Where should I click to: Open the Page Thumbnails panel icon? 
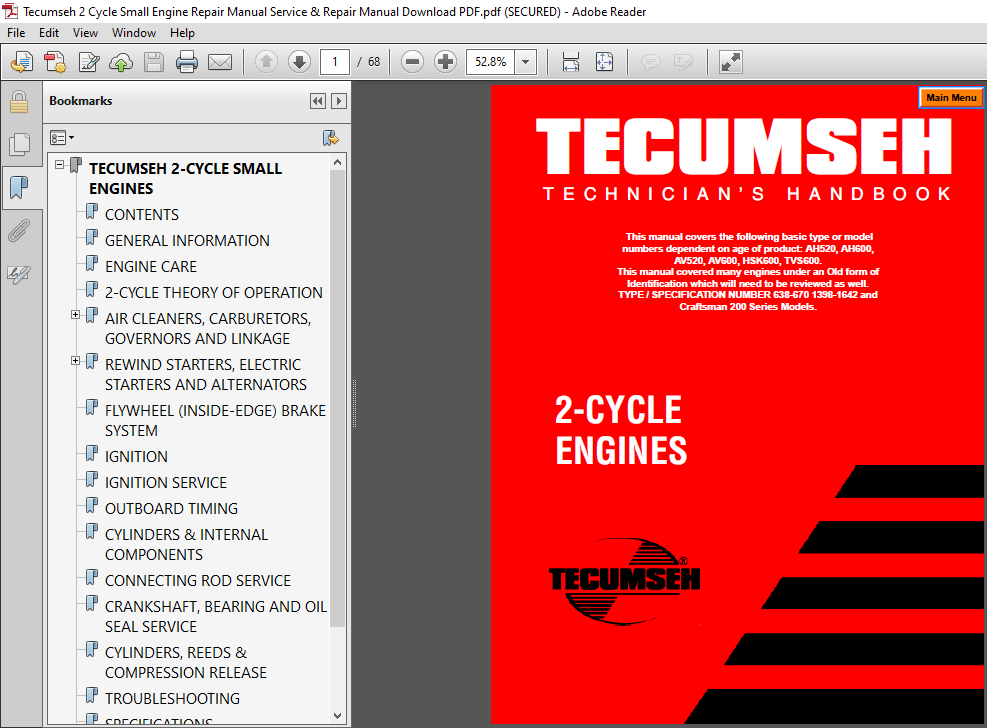tap(20, 144)
